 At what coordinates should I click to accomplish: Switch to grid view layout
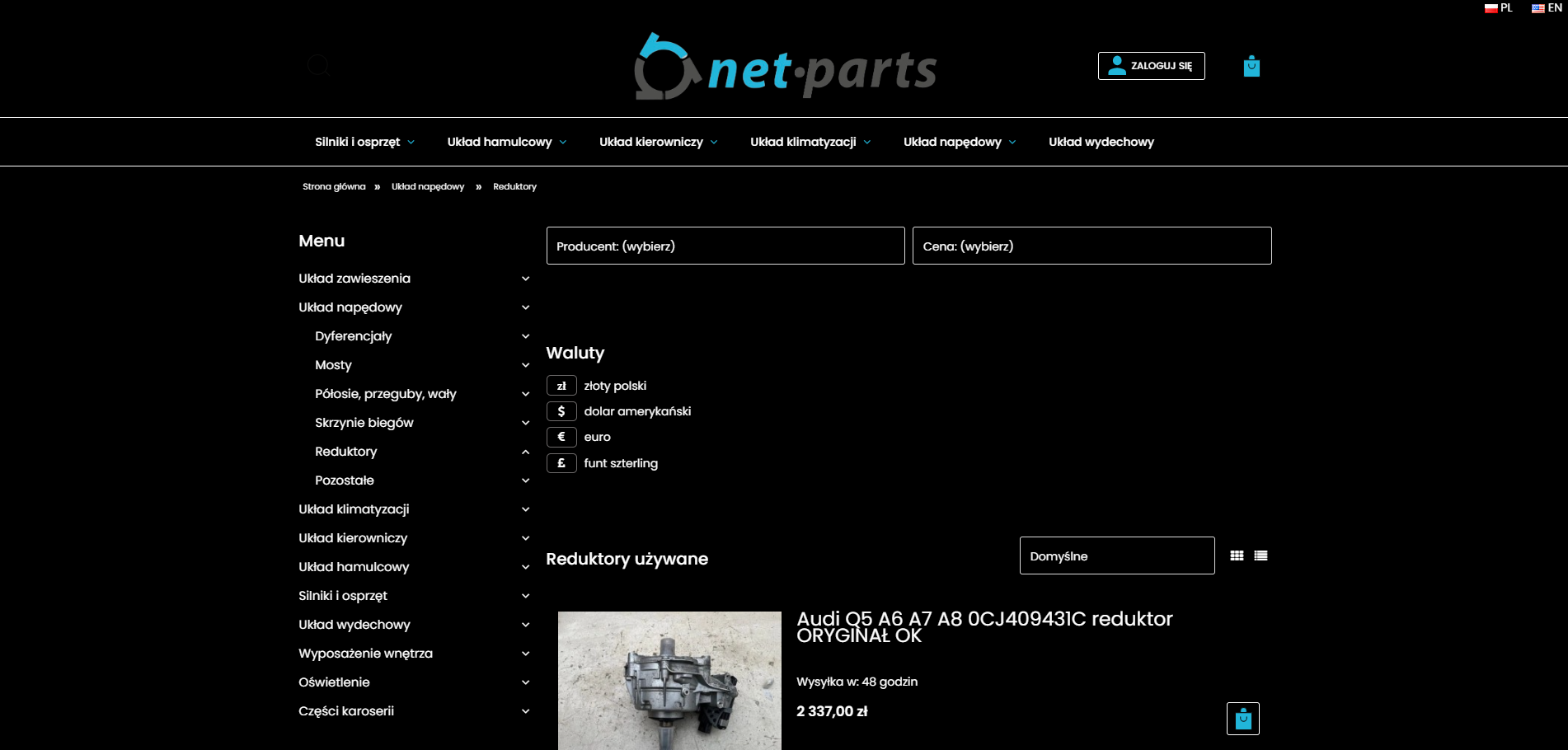pyautogui.click(x=1237, y=555)
